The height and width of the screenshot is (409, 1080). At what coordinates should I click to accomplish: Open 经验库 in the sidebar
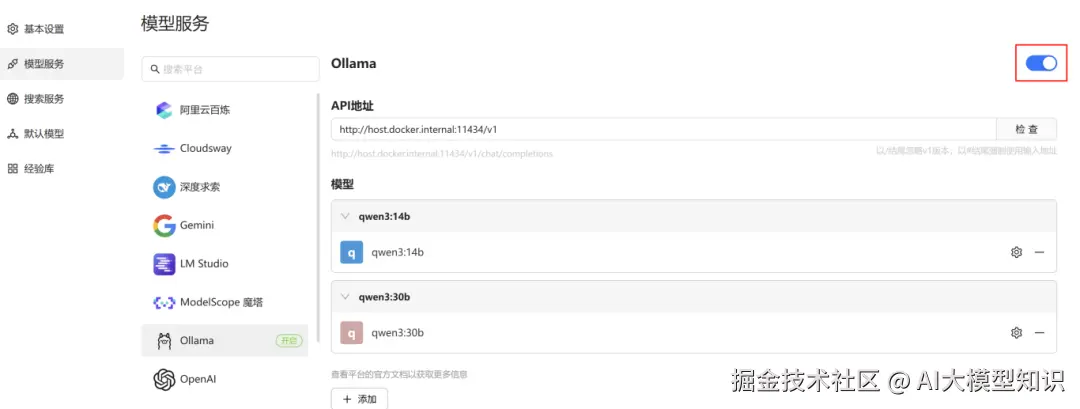[x=61, y=169]
